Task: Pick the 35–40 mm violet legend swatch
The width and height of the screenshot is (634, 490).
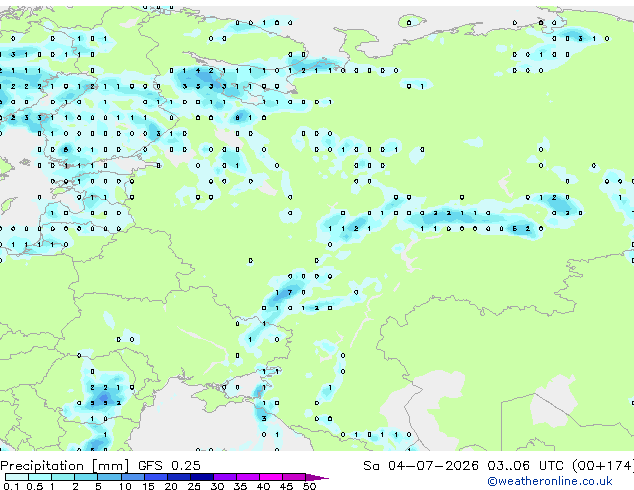Action: [x=248, y=477]
